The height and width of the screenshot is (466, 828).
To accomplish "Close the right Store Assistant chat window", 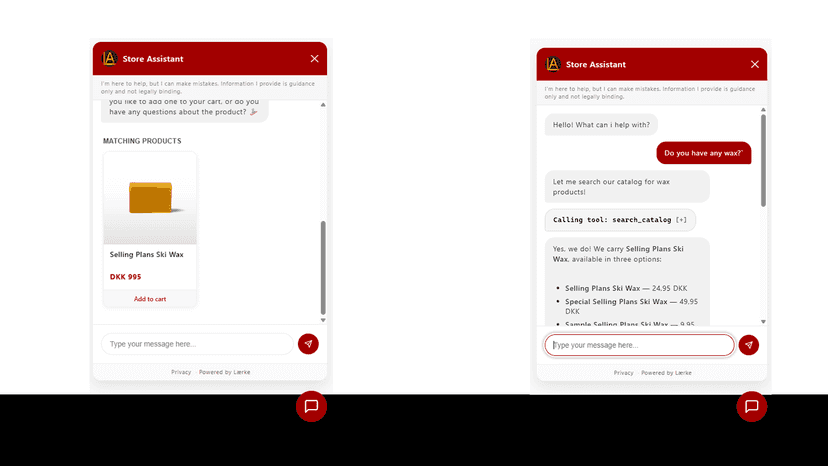I will click(755, 64).
